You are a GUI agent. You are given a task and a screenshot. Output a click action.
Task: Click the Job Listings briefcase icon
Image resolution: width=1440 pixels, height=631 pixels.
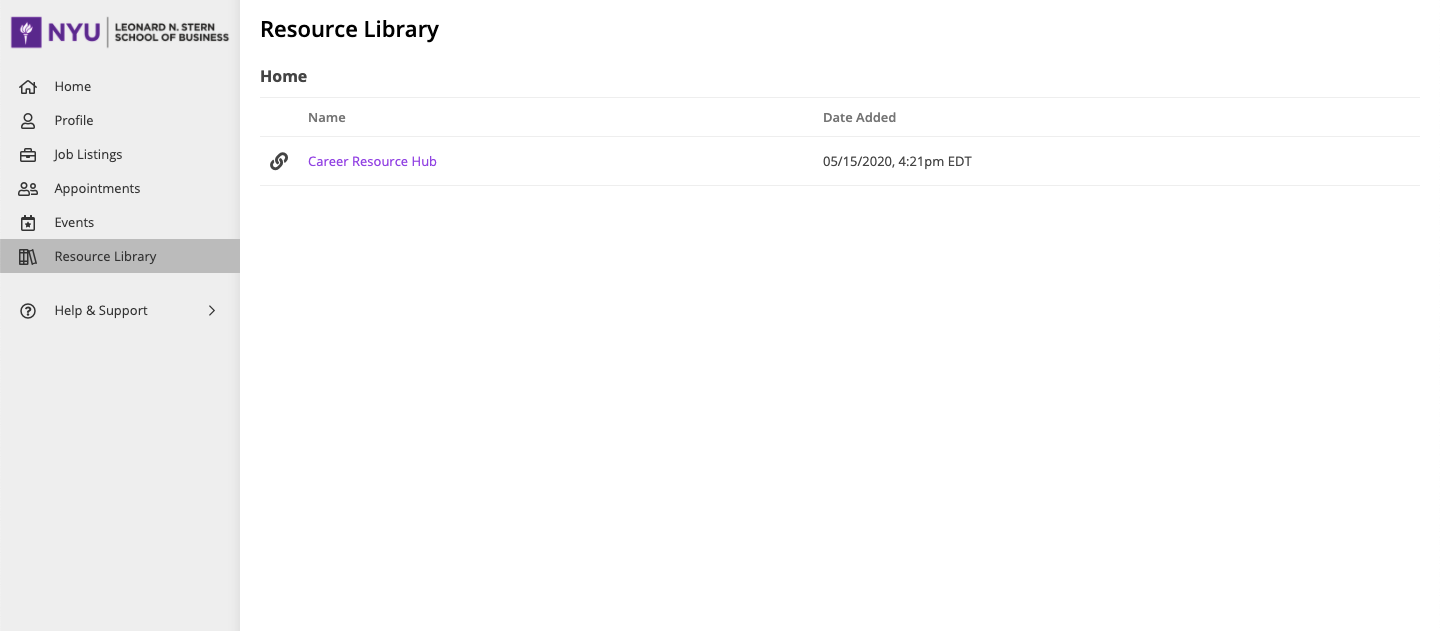28,155
